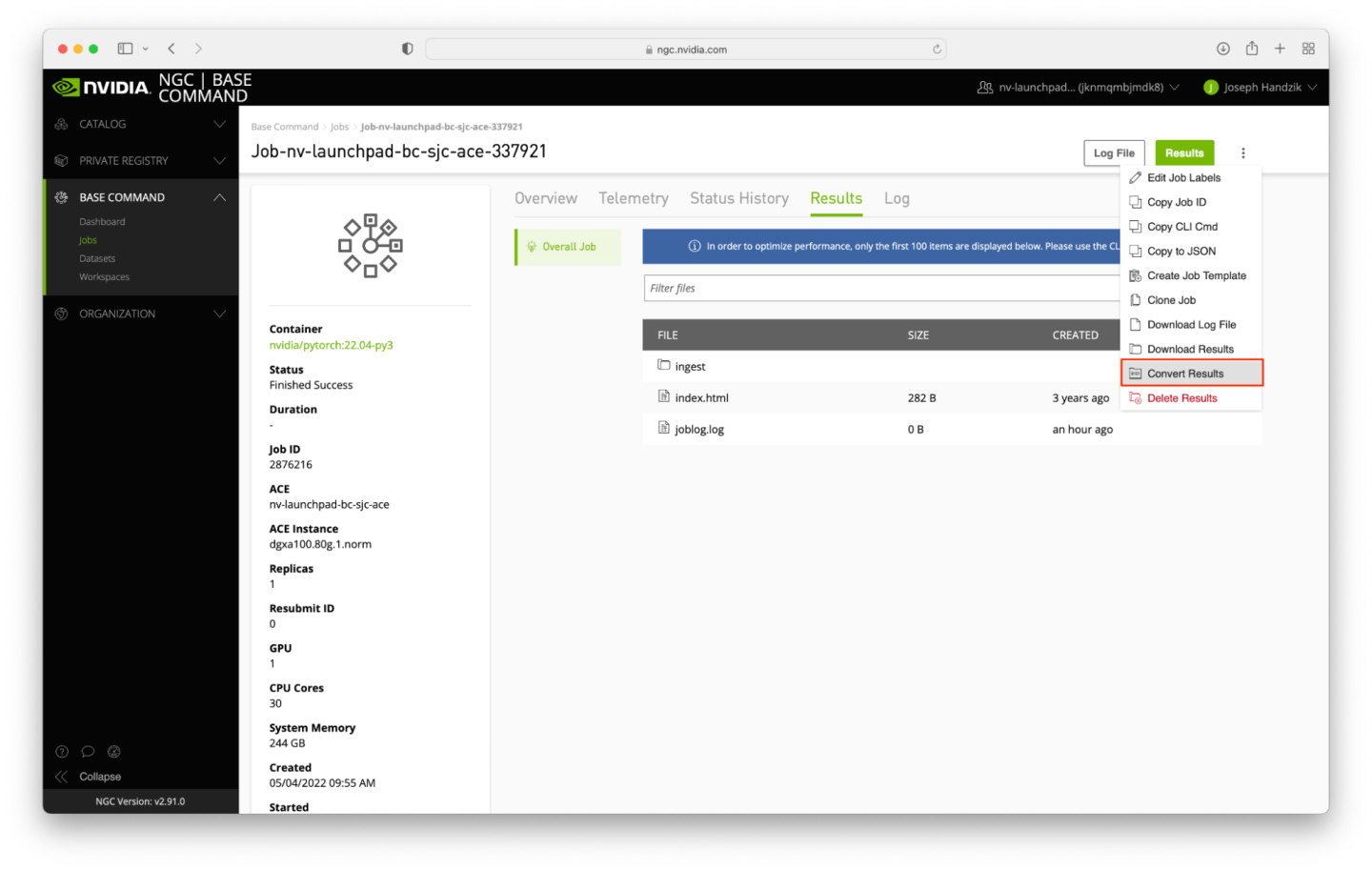
Task: Open the Joseph Handzik user dropdown
Action: point(1260,88)
